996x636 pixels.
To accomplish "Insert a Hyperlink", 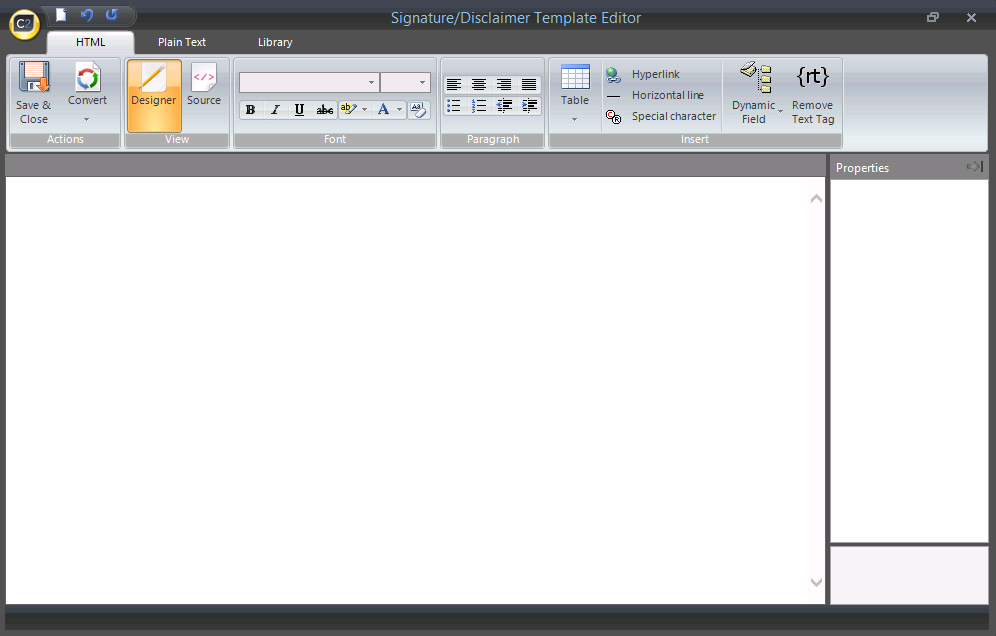I will [643, 74].
